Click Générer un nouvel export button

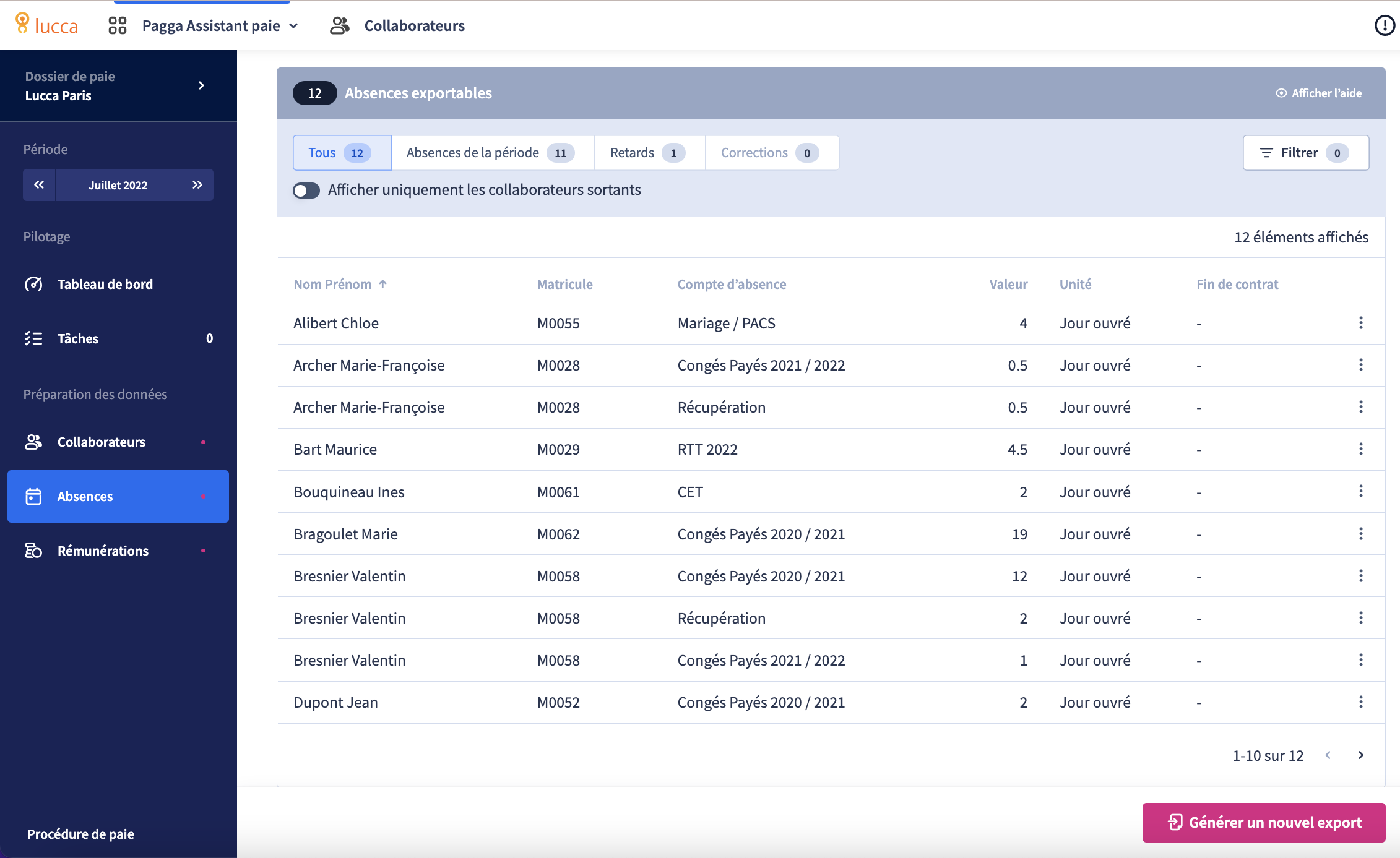point(1264,823)
